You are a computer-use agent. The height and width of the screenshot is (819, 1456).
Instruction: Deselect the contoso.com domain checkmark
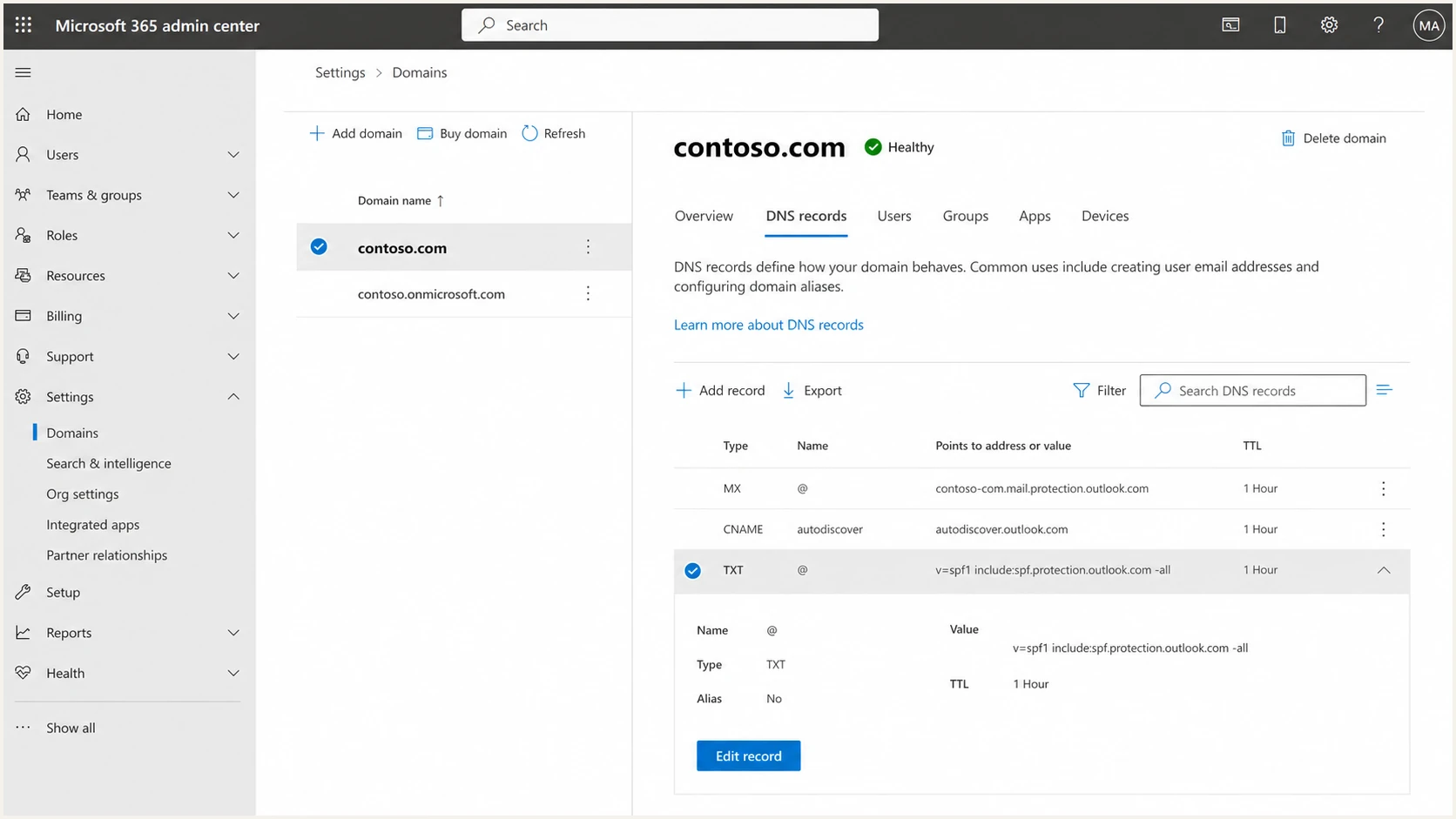pos(319,247)
